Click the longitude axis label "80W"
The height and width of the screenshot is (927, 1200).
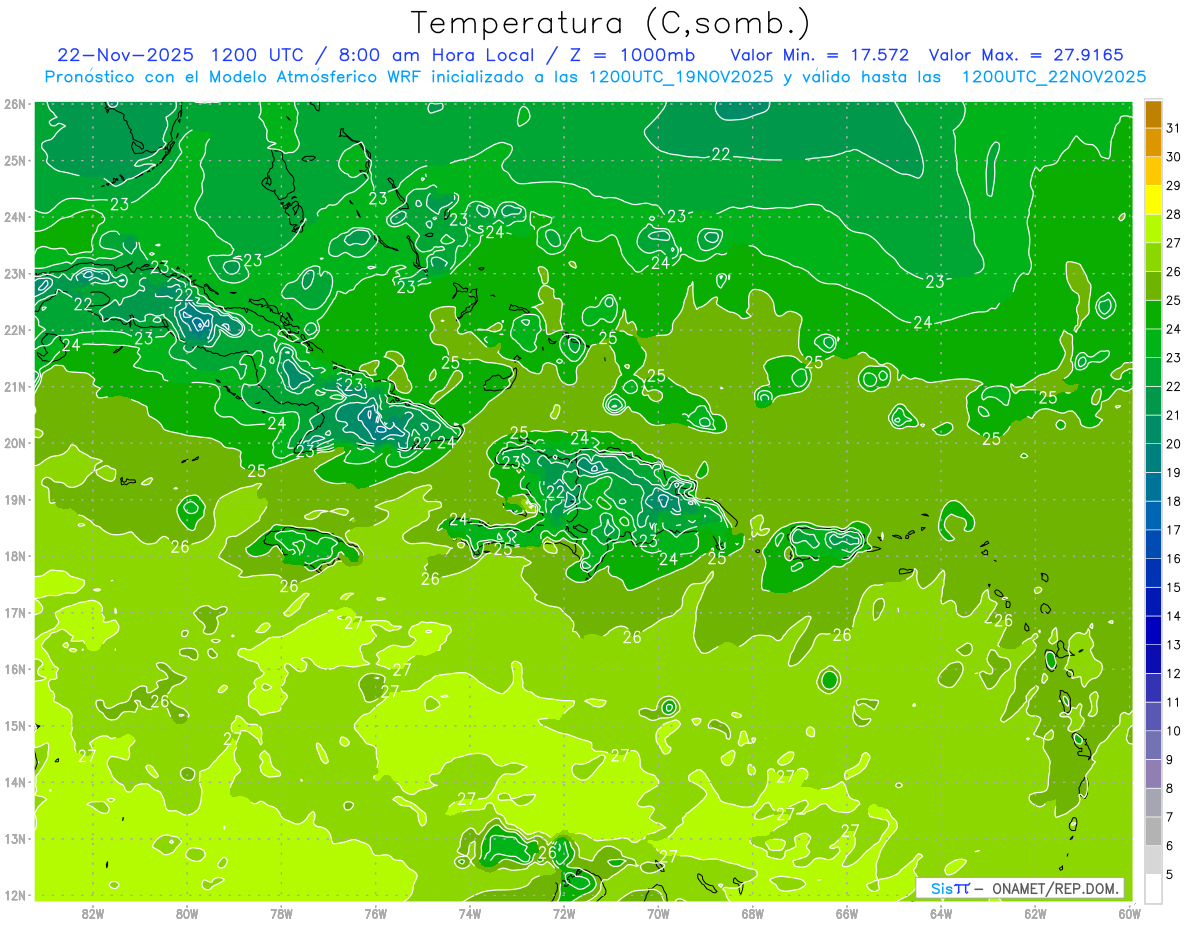[187, 912]
